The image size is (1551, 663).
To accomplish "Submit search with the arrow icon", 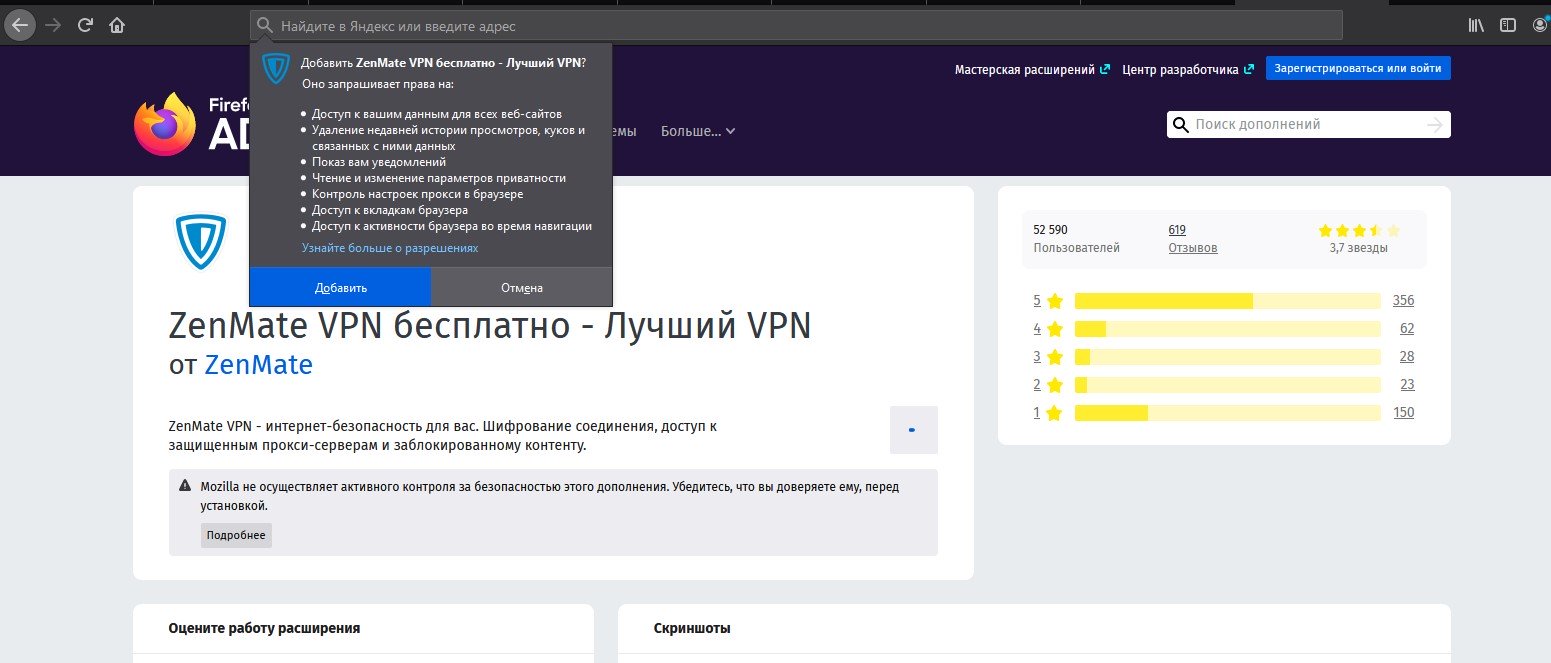I will click(x=1435, y=125).
